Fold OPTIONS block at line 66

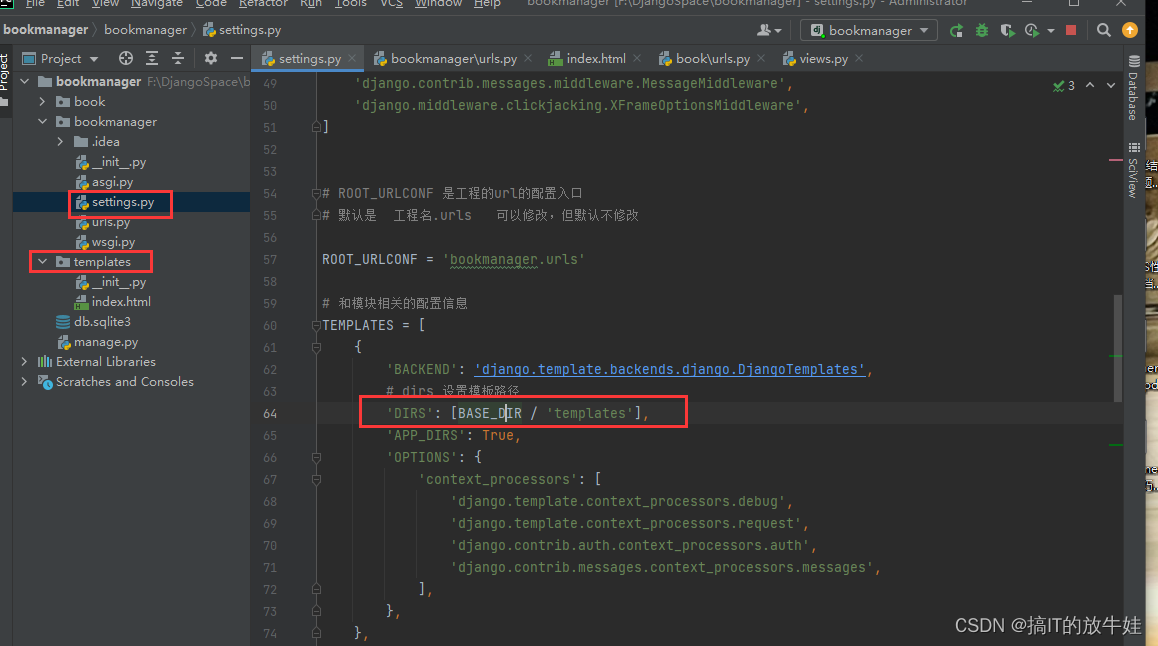[316, 458]
